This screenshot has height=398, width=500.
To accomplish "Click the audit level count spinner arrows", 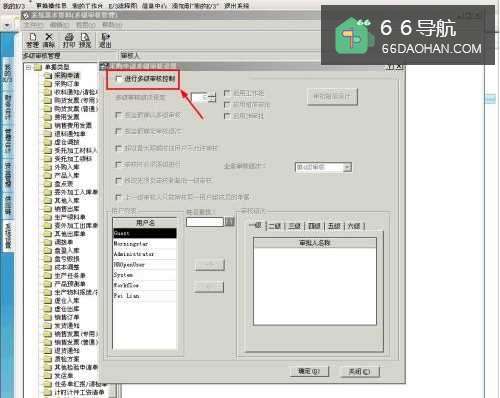I will coord(212,97).
